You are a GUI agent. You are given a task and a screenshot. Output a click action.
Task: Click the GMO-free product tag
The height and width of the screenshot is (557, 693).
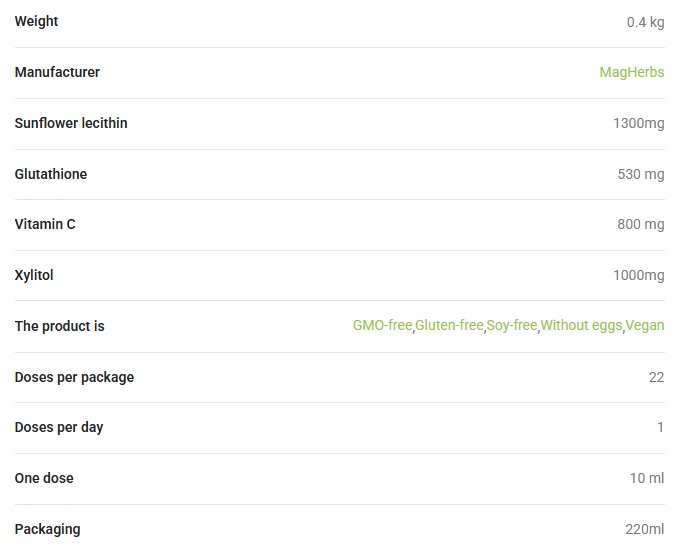382,326
